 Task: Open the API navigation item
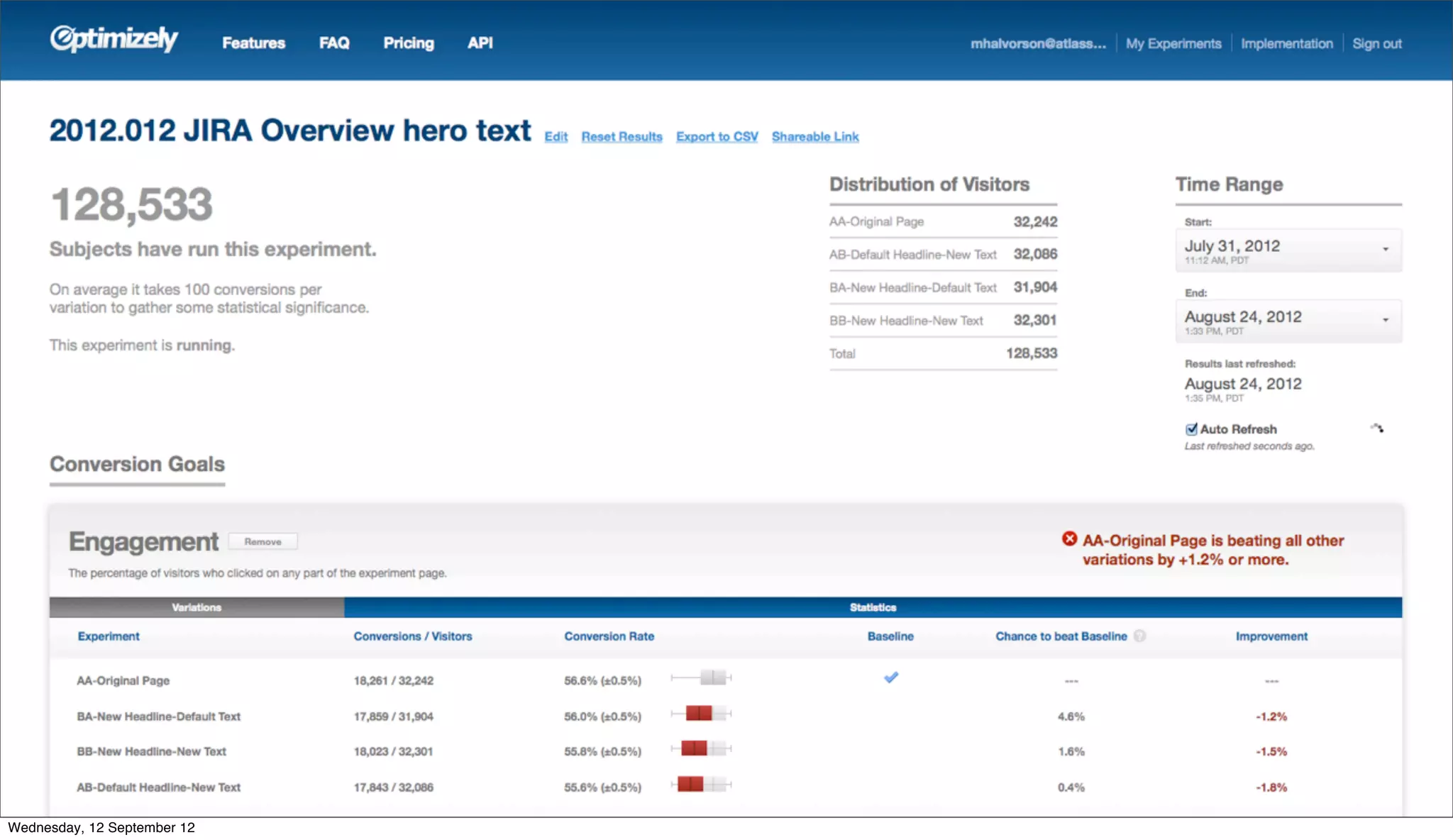click(480, 43)
